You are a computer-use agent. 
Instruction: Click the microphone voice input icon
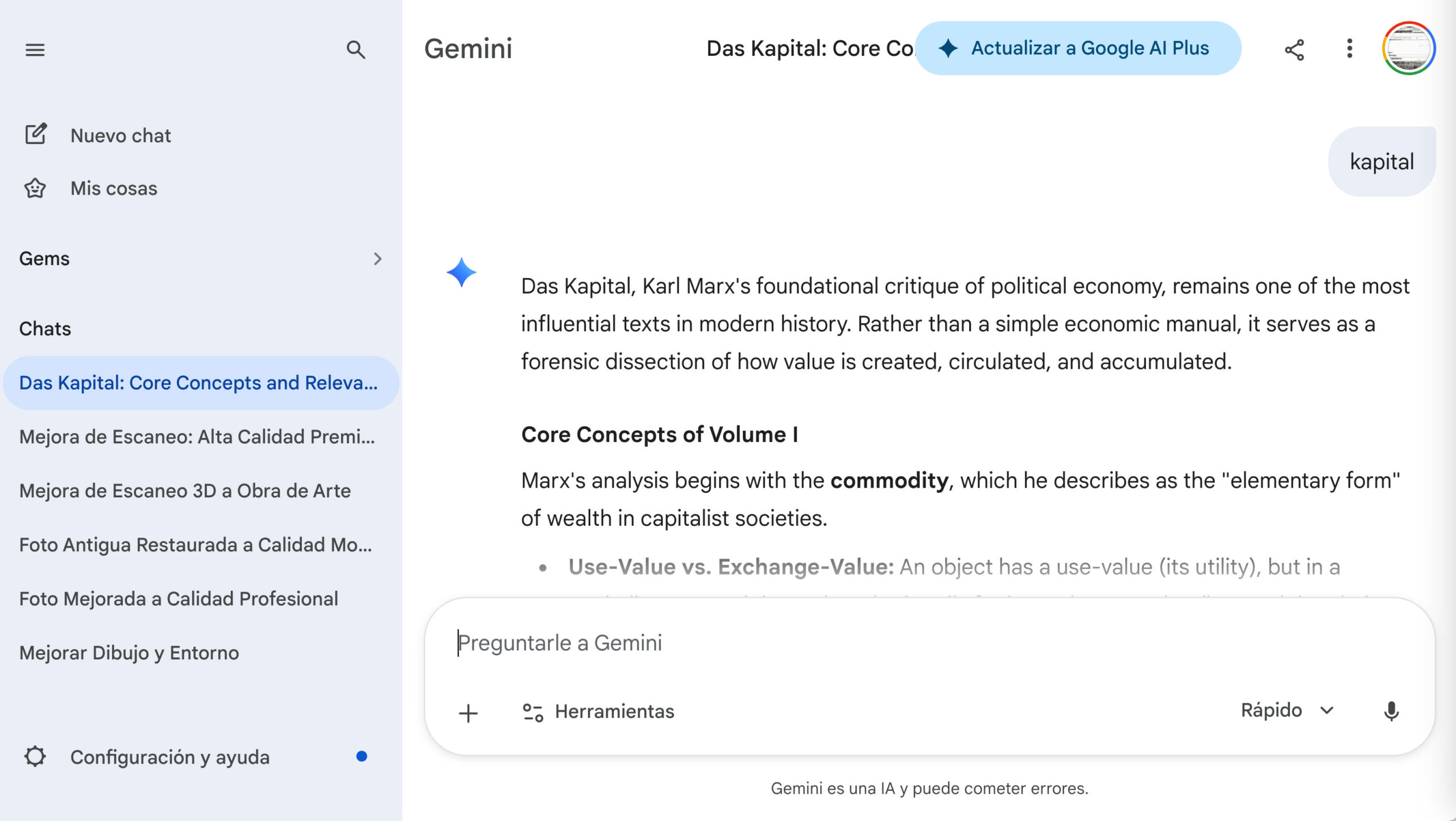(1391, 711)
